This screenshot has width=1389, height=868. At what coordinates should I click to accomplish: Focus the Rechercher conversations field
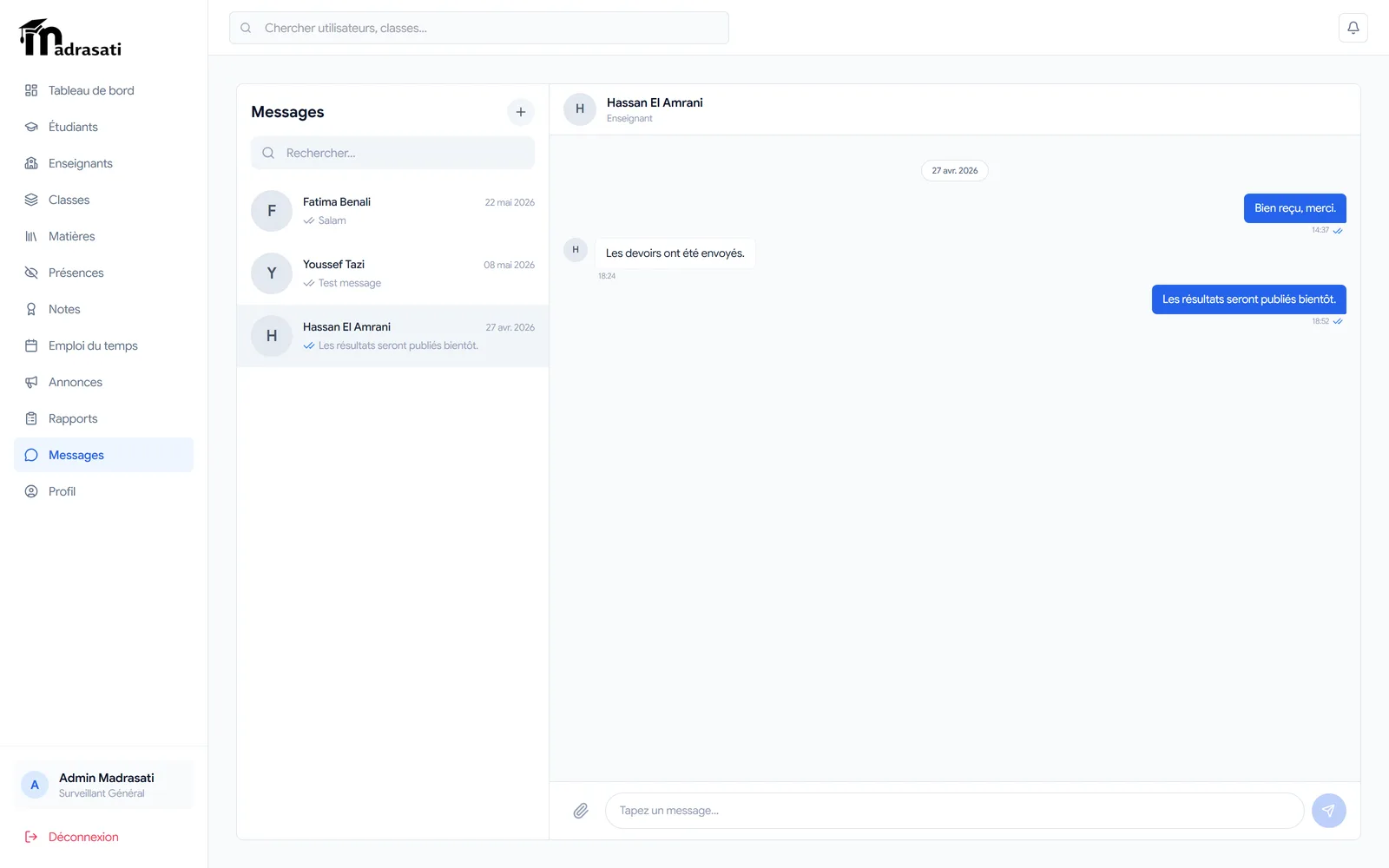[x=392, y=153]
